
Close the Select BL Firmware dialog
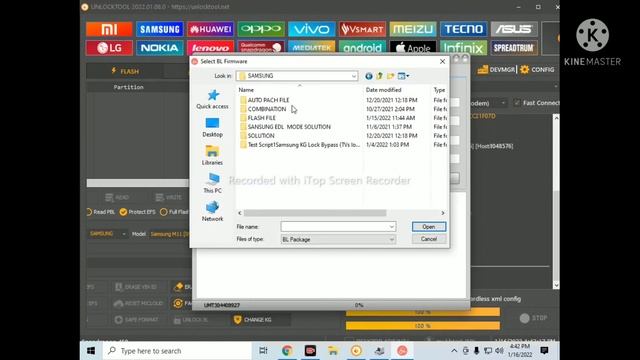tap(442, 61)
